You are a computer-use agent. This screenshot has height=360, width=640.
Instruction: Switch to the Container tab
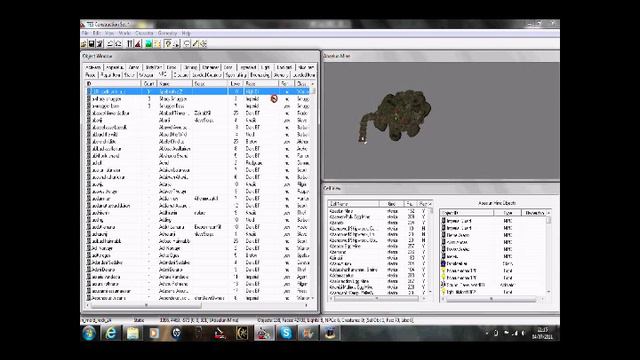point(210,67)
